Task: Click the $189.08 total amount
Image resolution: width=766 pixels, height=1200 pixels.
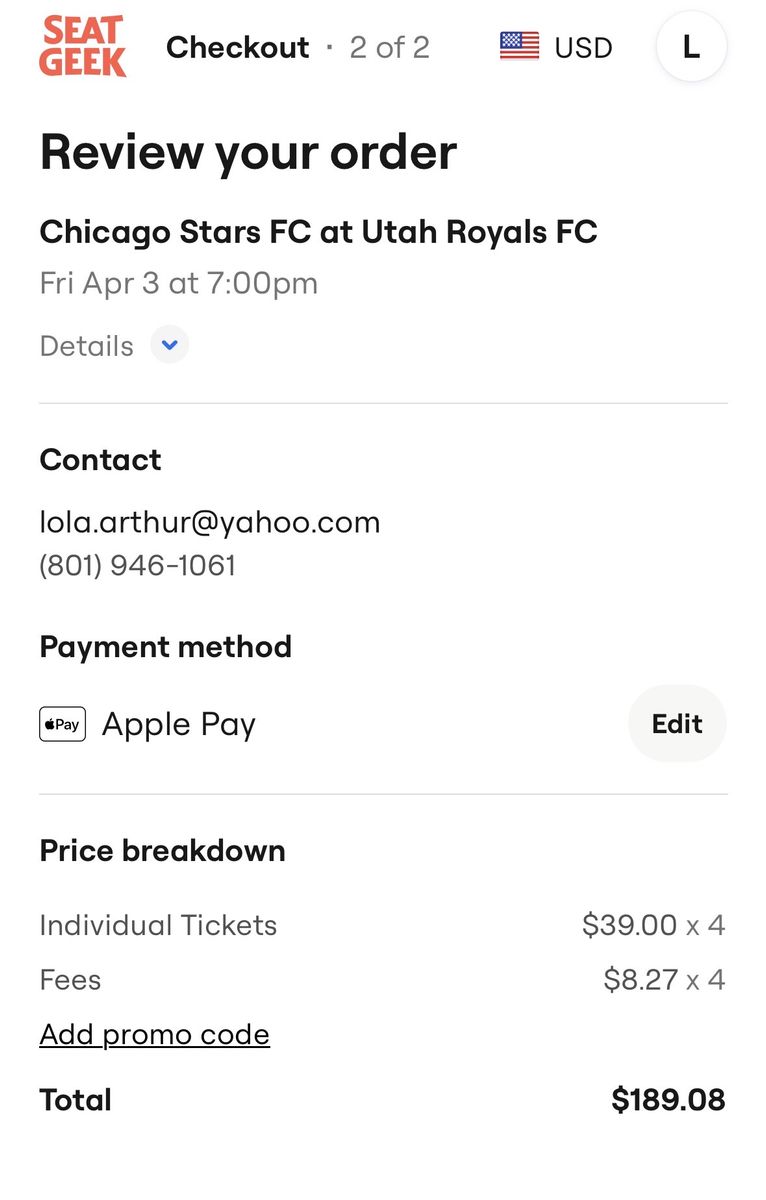Action: (668, 1100)
